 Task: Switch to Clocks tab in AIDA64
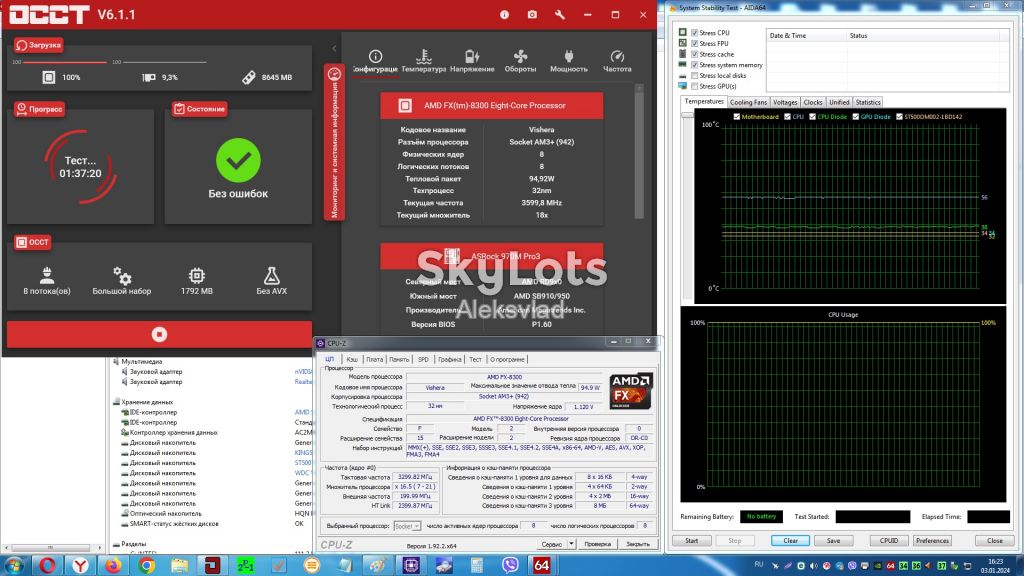point(813,103)
